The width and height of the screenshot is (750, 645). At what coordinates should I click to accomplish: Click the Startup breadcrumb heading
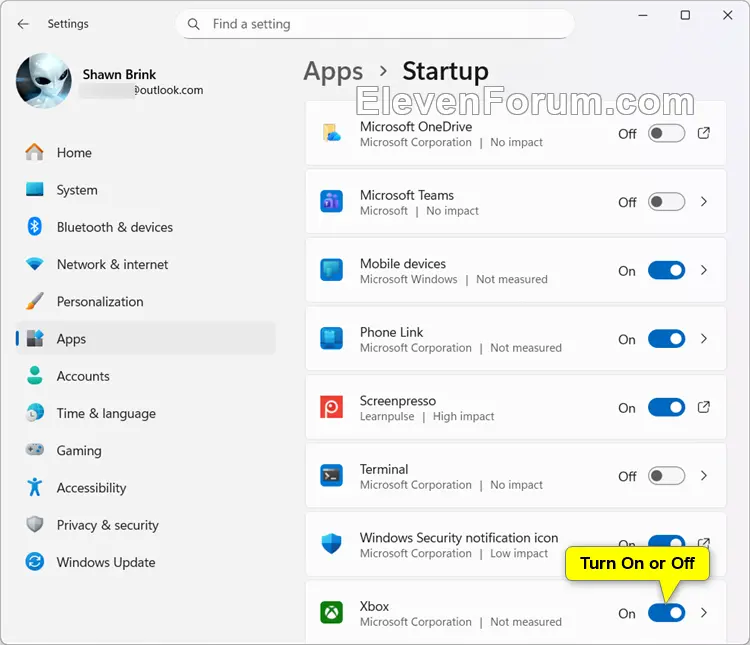[x=445, y=71]
